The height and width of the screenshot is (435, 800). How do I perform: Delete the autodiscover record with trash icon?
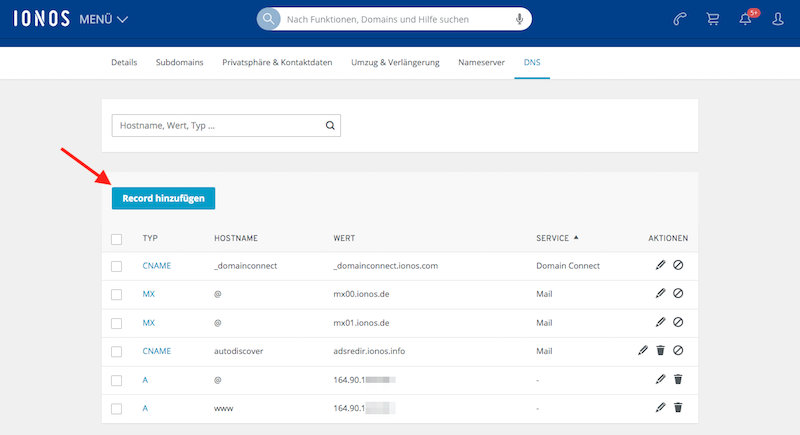661,350
